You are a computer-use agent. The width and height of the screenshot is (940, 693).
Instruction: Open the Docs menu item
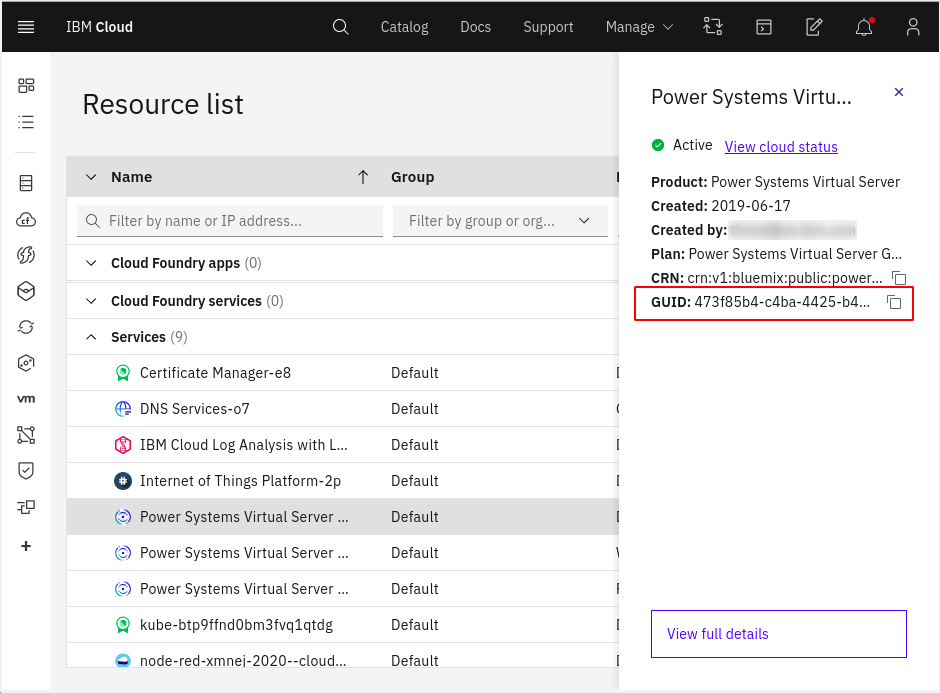475,27
